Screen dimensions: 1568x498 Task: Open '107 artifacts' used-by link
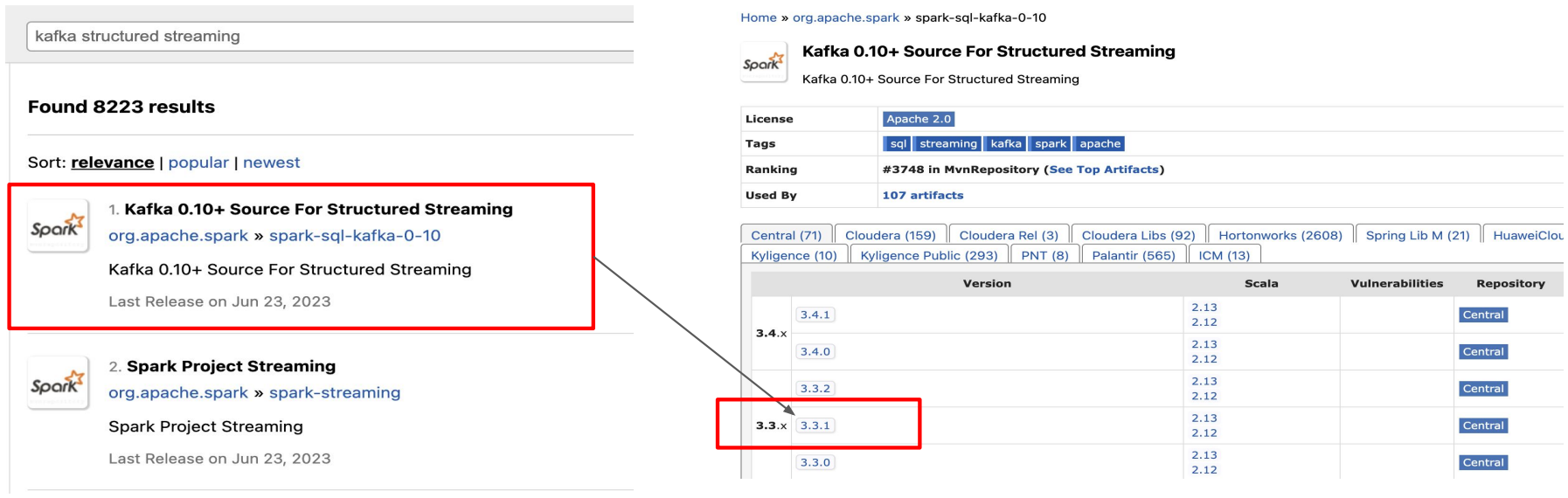click(923, 196)
